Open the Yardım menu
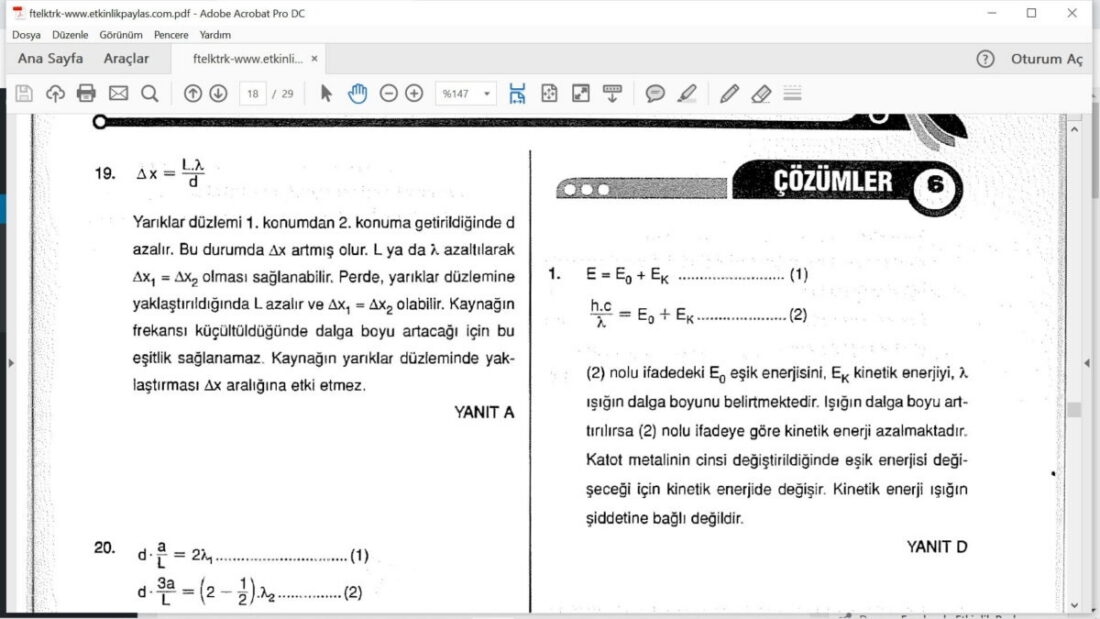Screen dimensions: 1100x619 click(215, 34)
